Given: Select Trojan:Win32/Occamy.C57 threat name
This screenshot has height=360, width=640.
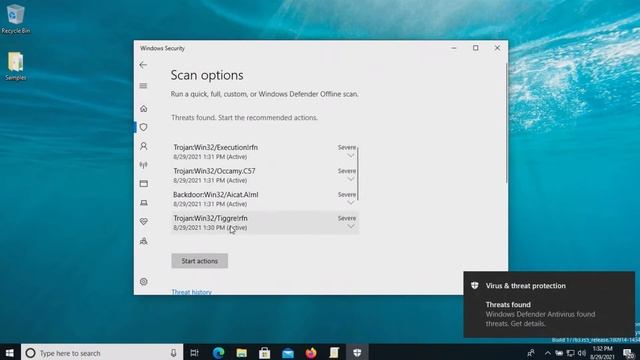Looking at the screenshot, I should click(214, 171).
